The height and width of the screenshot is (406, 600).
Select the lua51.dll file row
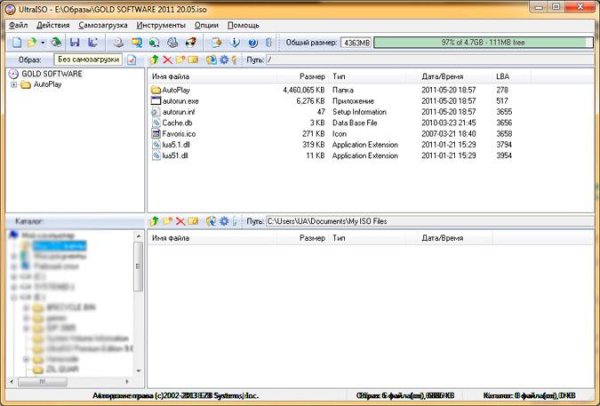(331, 155)
